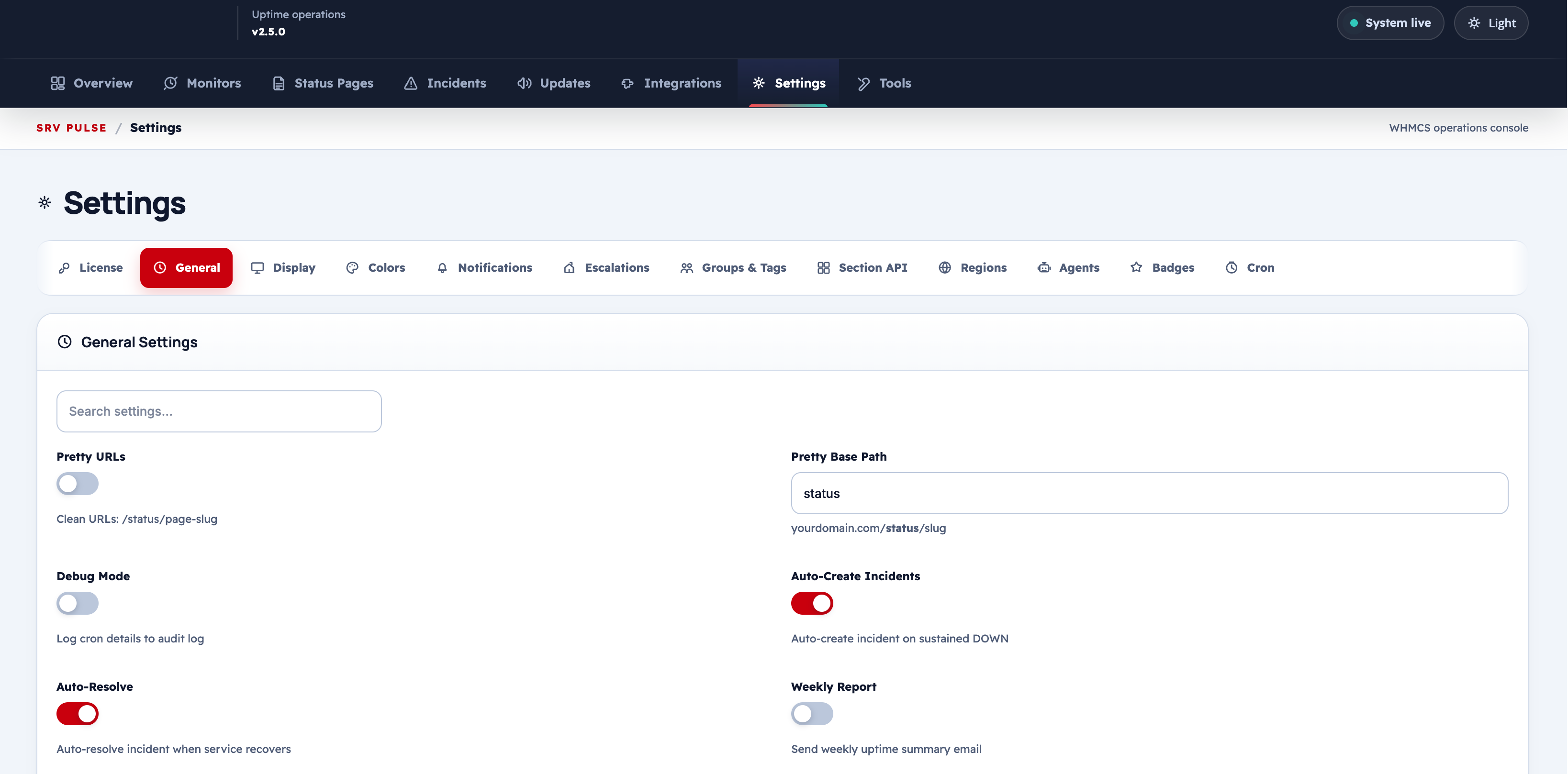This screenshot has width=1568, height=774.
Task: Click the 'WHMCS operations console' text
Action: point(1458,128)
